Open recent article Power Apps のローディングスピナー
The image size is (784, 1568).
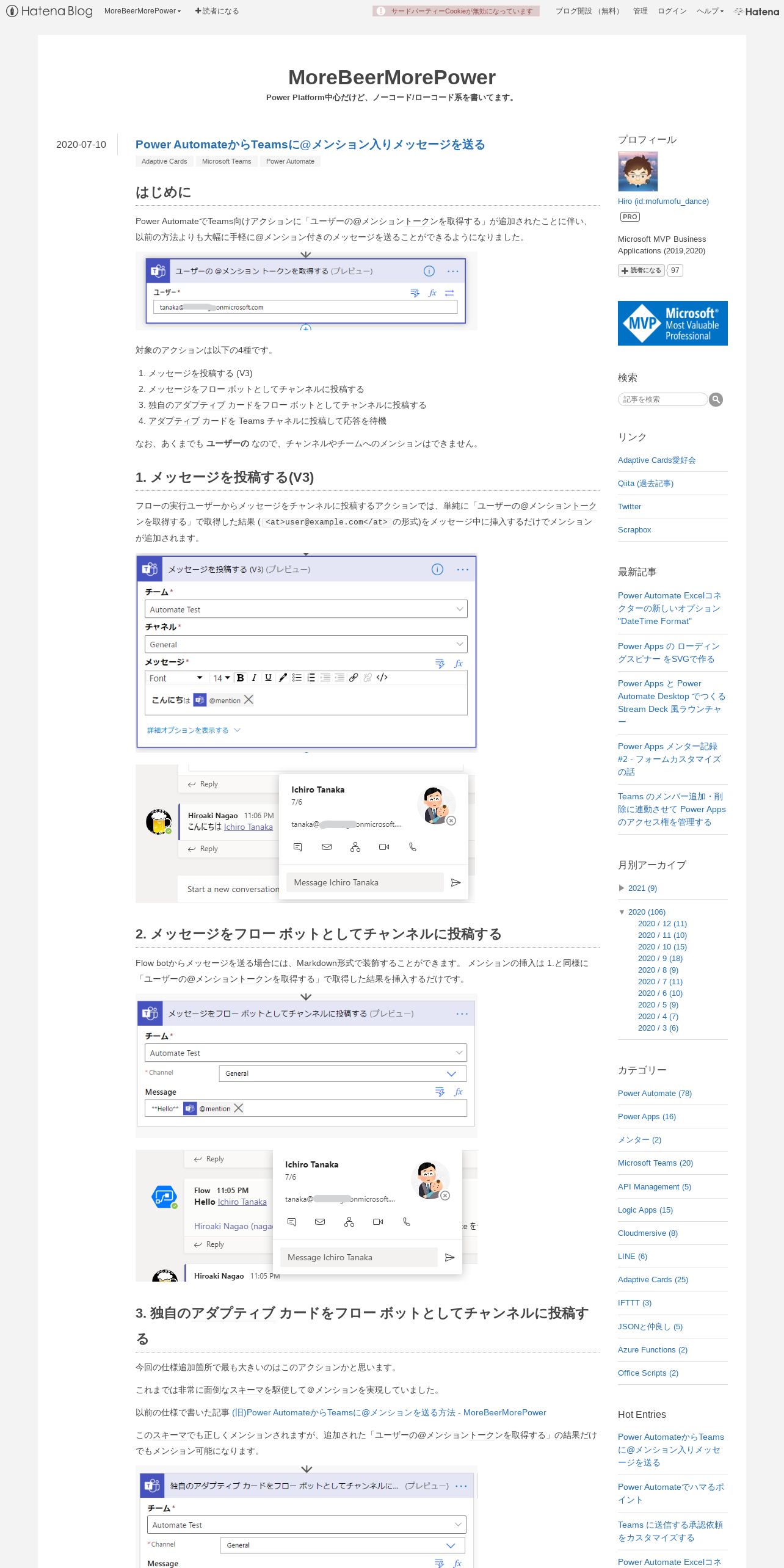[669, 653]
